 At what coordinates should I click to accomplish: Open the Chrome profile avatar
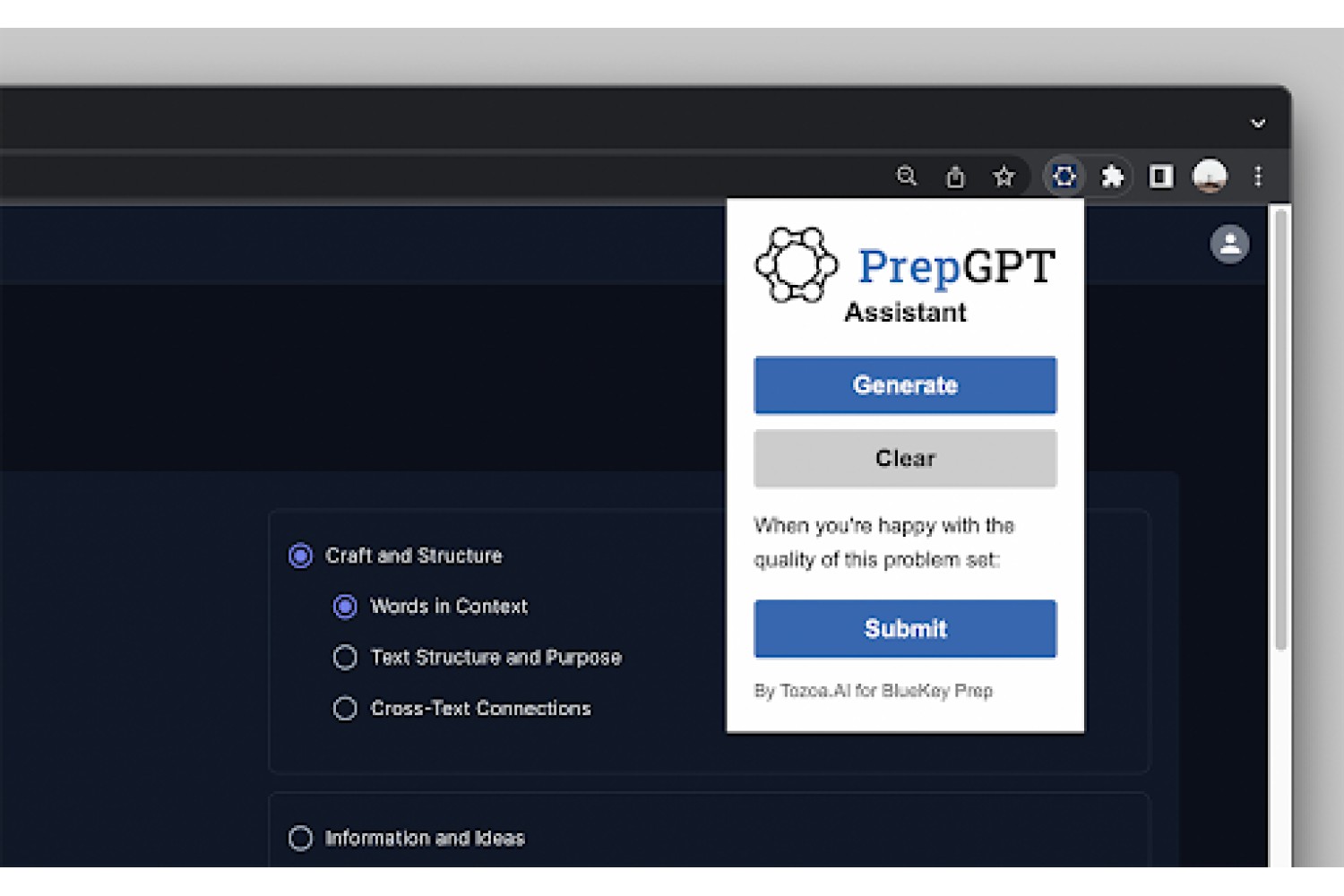tap(1210, 176)
